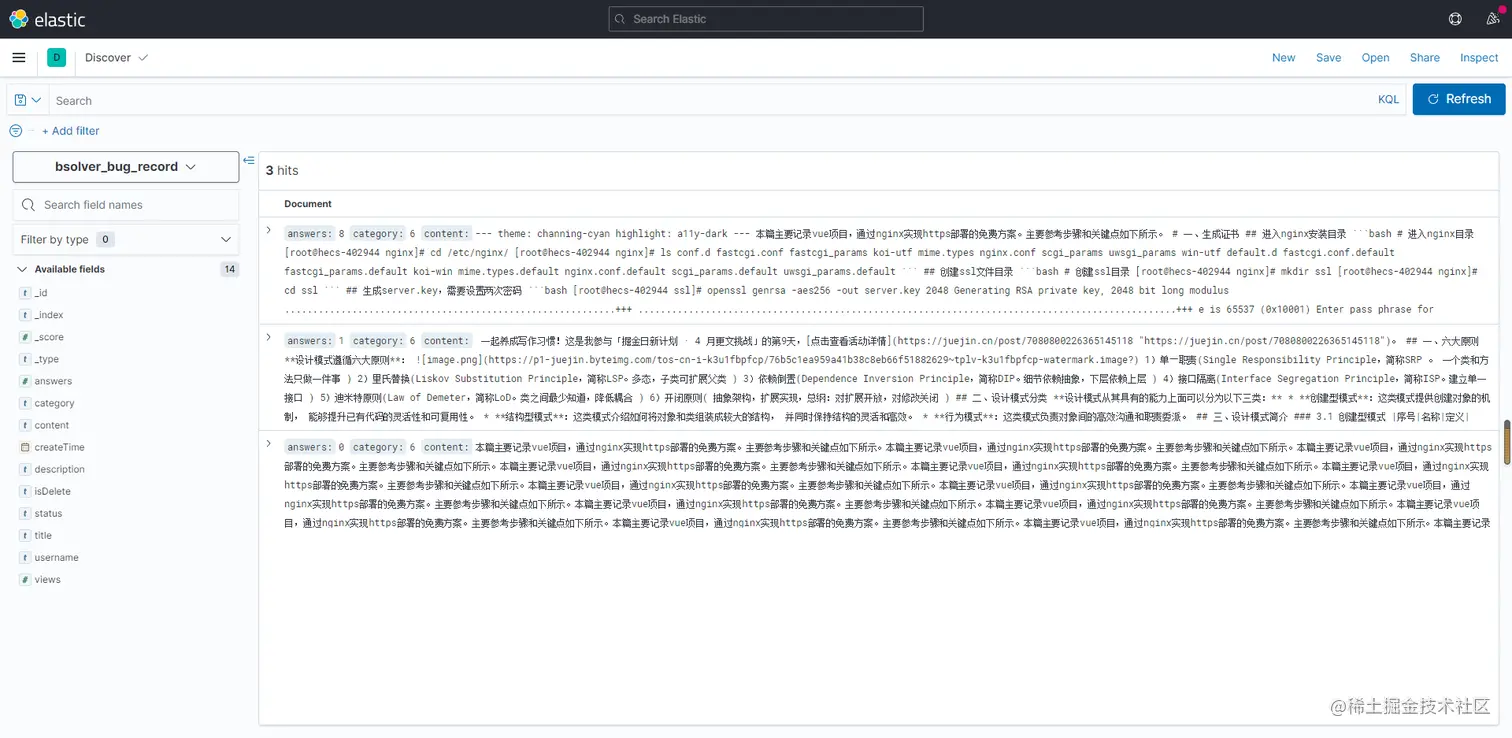Click the Elastic logo
Viewport: 1512px width, 738px height.
47,19
